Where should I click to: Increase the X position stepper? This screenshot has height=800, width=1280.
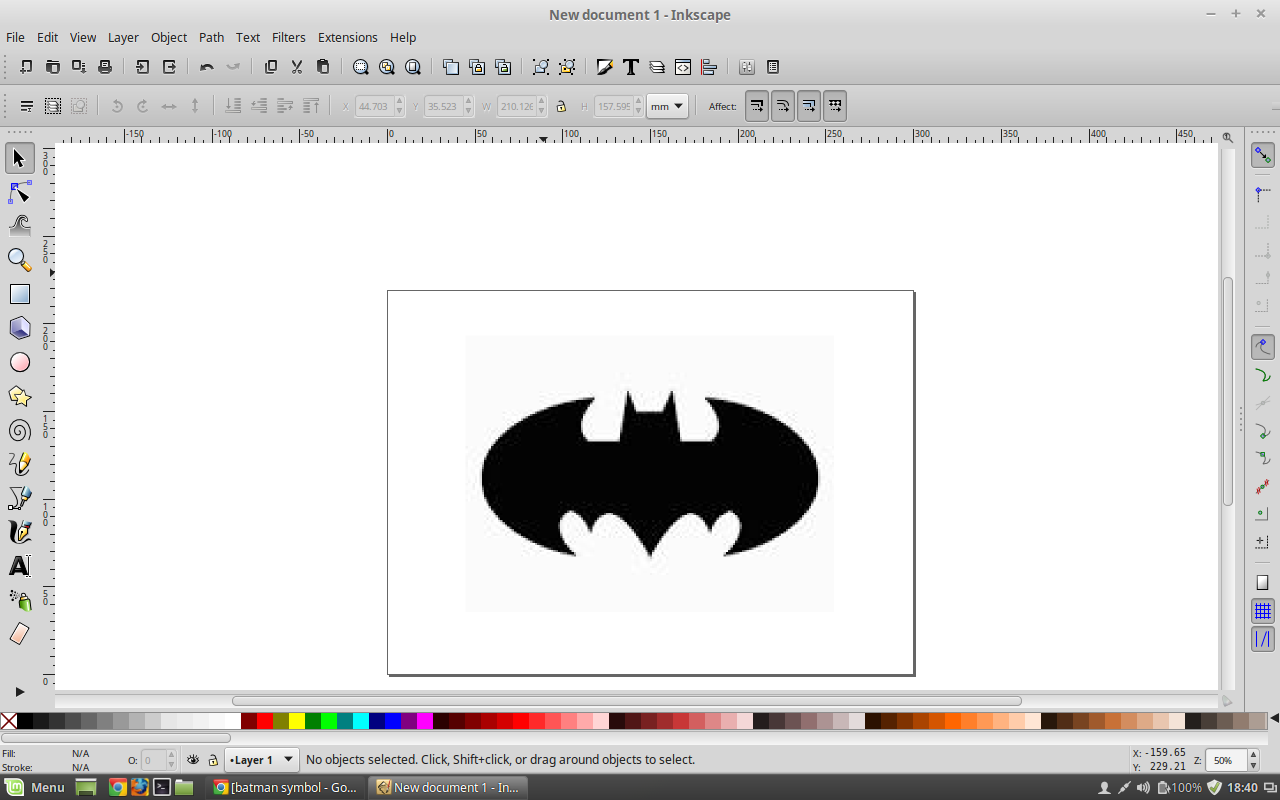pyautogui.click(x=399, y=101)
